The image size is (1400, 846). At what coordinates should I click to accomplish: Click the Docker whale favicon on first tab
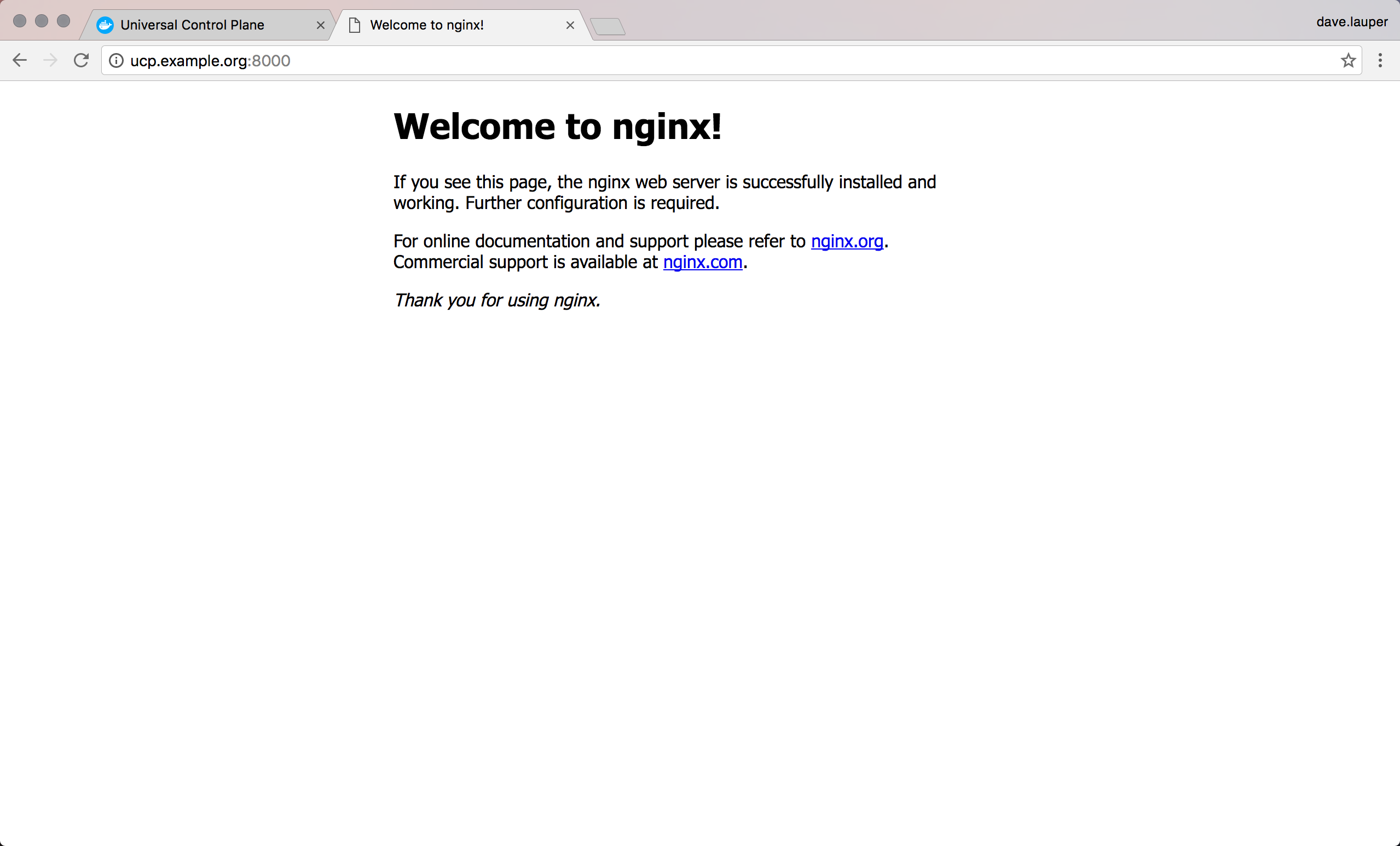click(105, 25)
